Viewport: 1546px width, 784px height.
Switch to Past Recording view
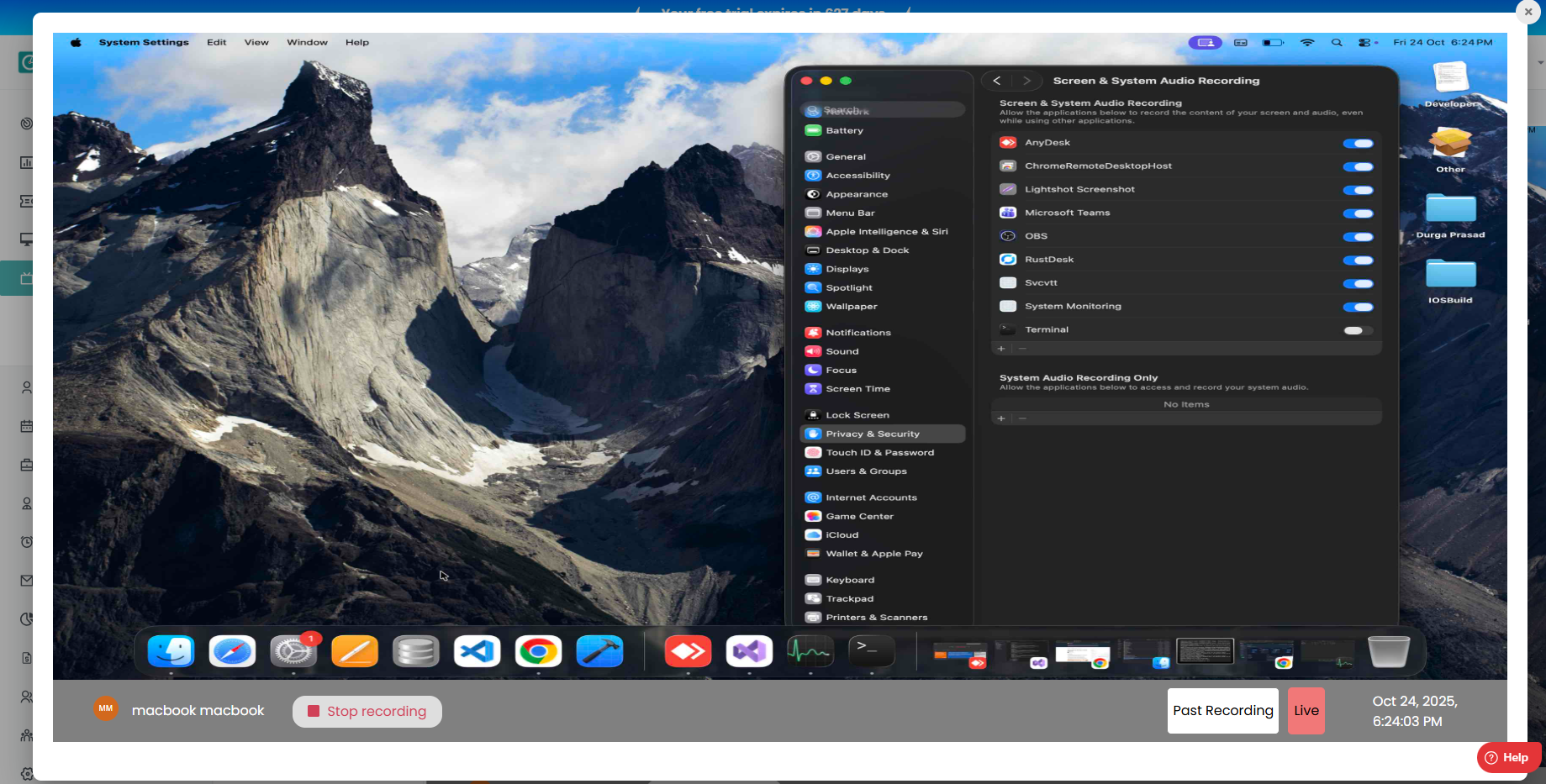coord(1222,711)
